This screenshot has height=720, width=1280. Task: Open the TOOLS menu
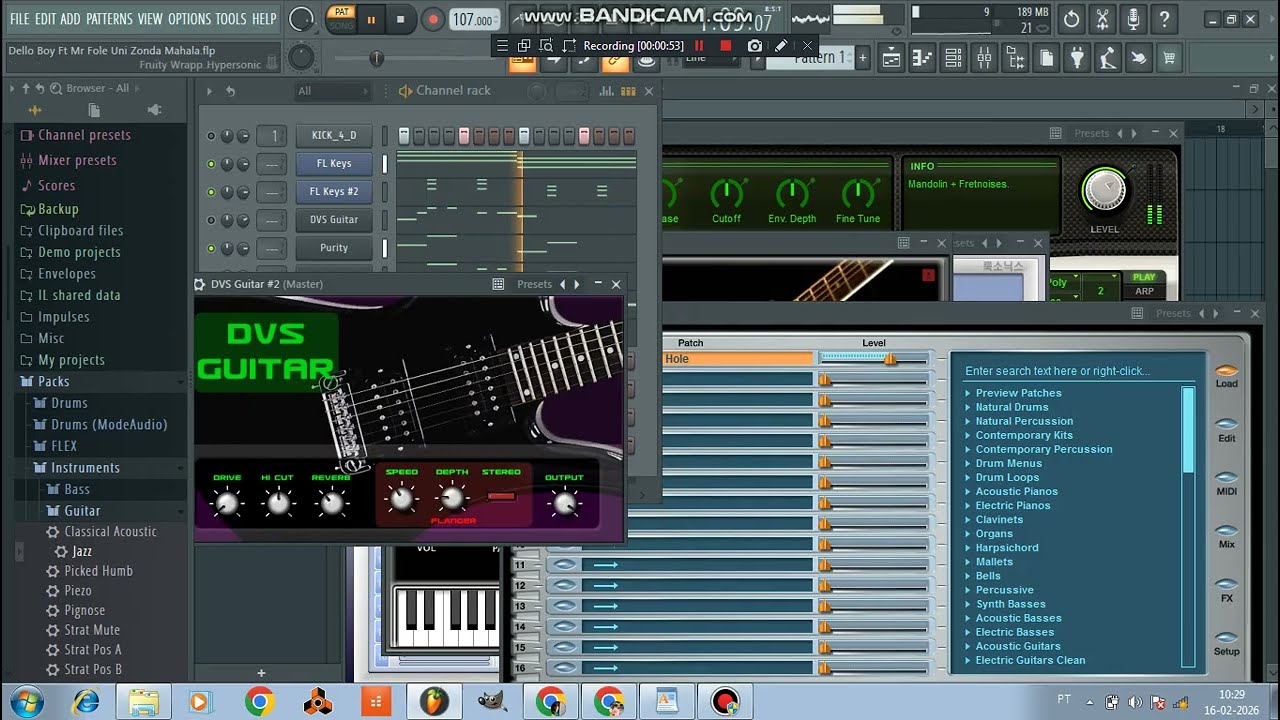[x=231, y=19]
